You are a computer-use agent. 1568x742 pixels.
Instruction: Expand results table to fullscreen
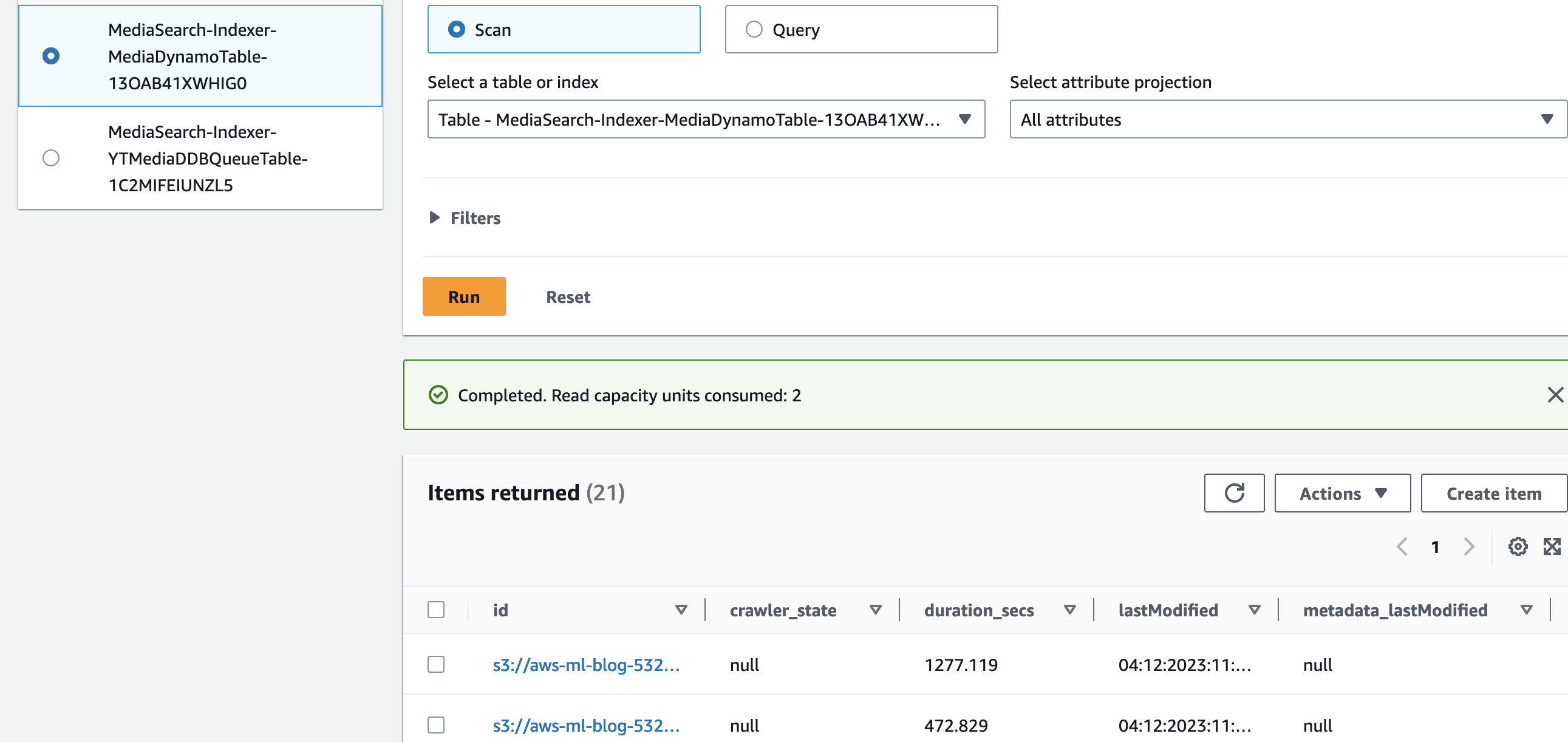coord(1551,546)
